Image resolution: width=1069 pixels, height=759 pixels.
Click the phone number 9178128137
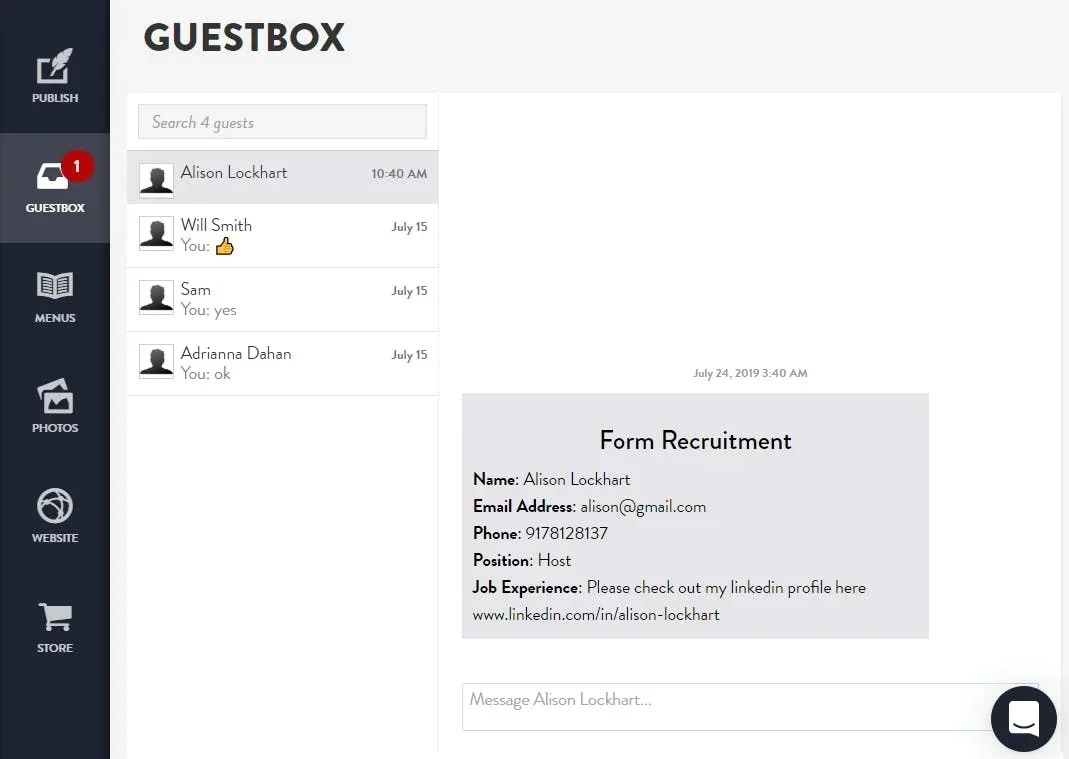point(567,533)
